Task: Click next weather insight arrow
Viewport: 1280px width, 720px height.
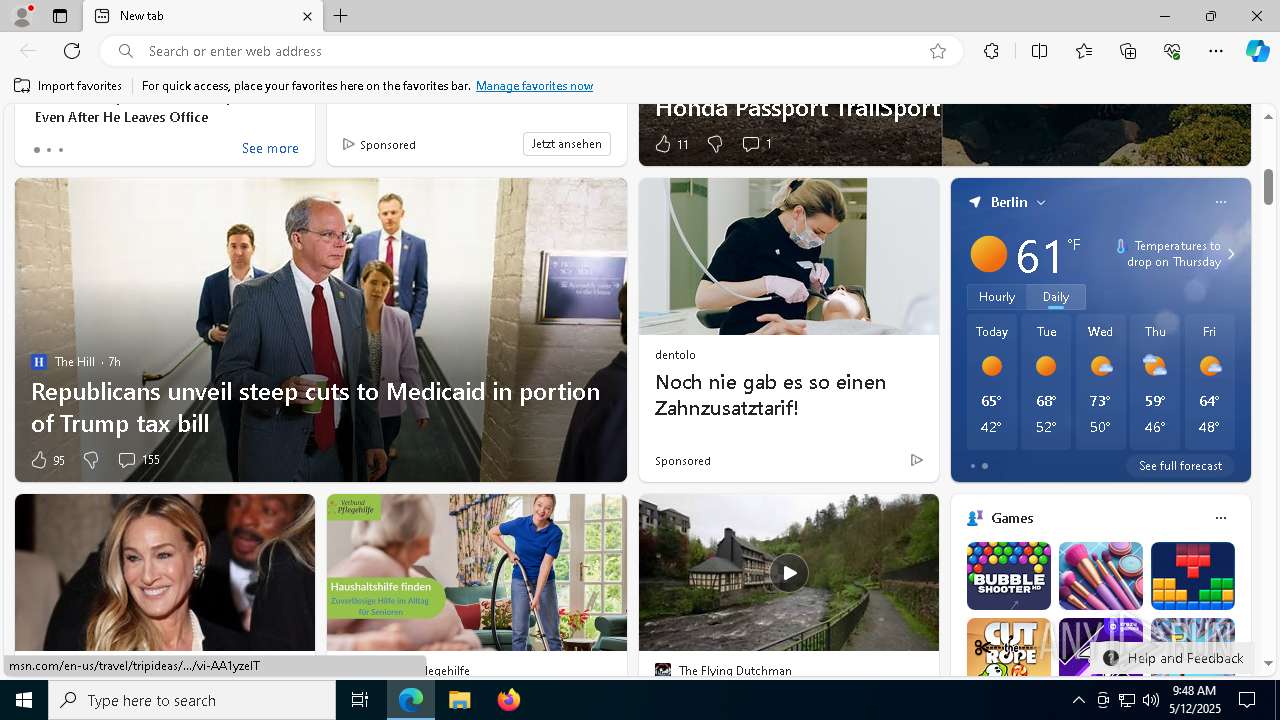Action: (x=1231, y=254)
